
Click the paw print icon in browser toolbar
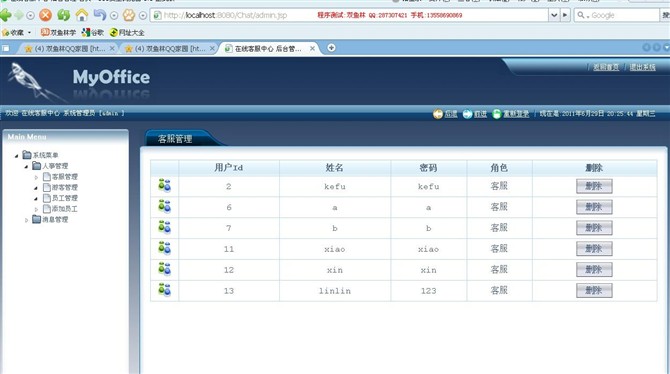129,15
